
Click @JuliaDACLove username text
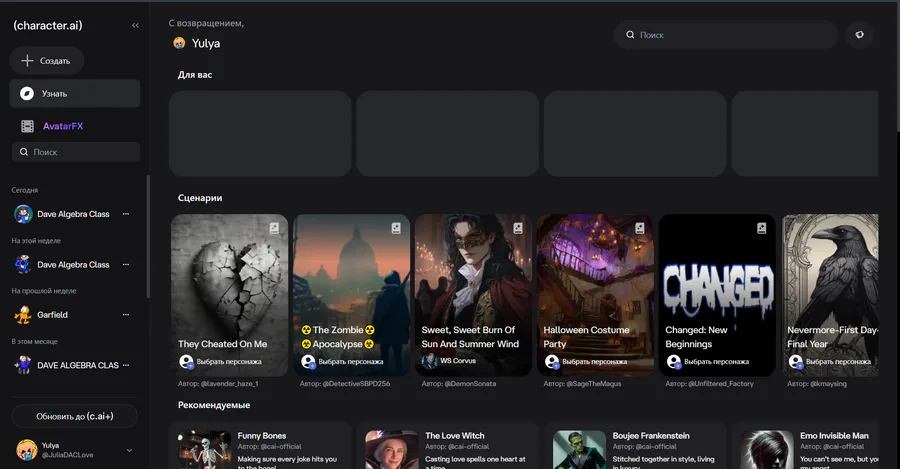tap(67, 455)
